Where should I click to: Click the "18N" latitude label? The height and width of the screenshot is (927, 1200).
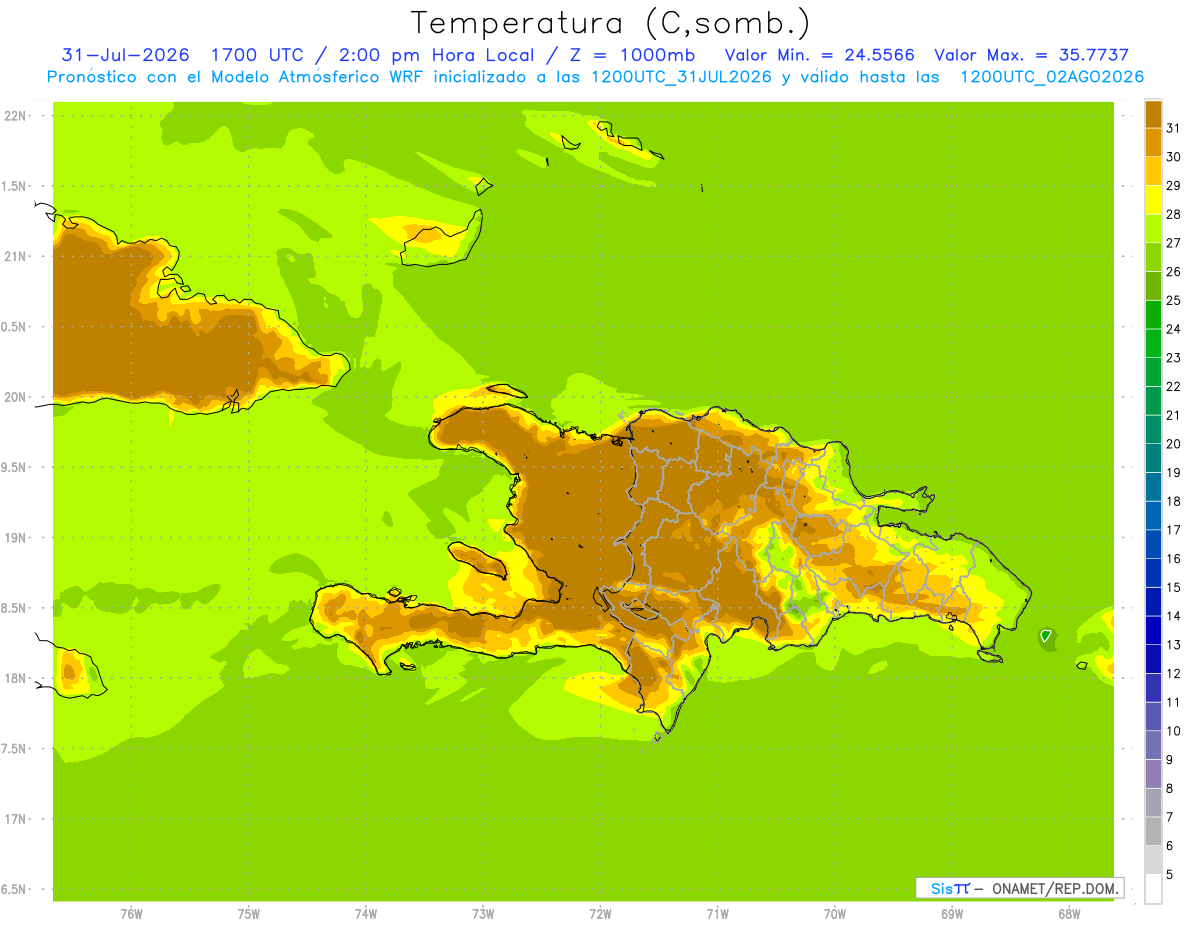(x=15, y=678)
